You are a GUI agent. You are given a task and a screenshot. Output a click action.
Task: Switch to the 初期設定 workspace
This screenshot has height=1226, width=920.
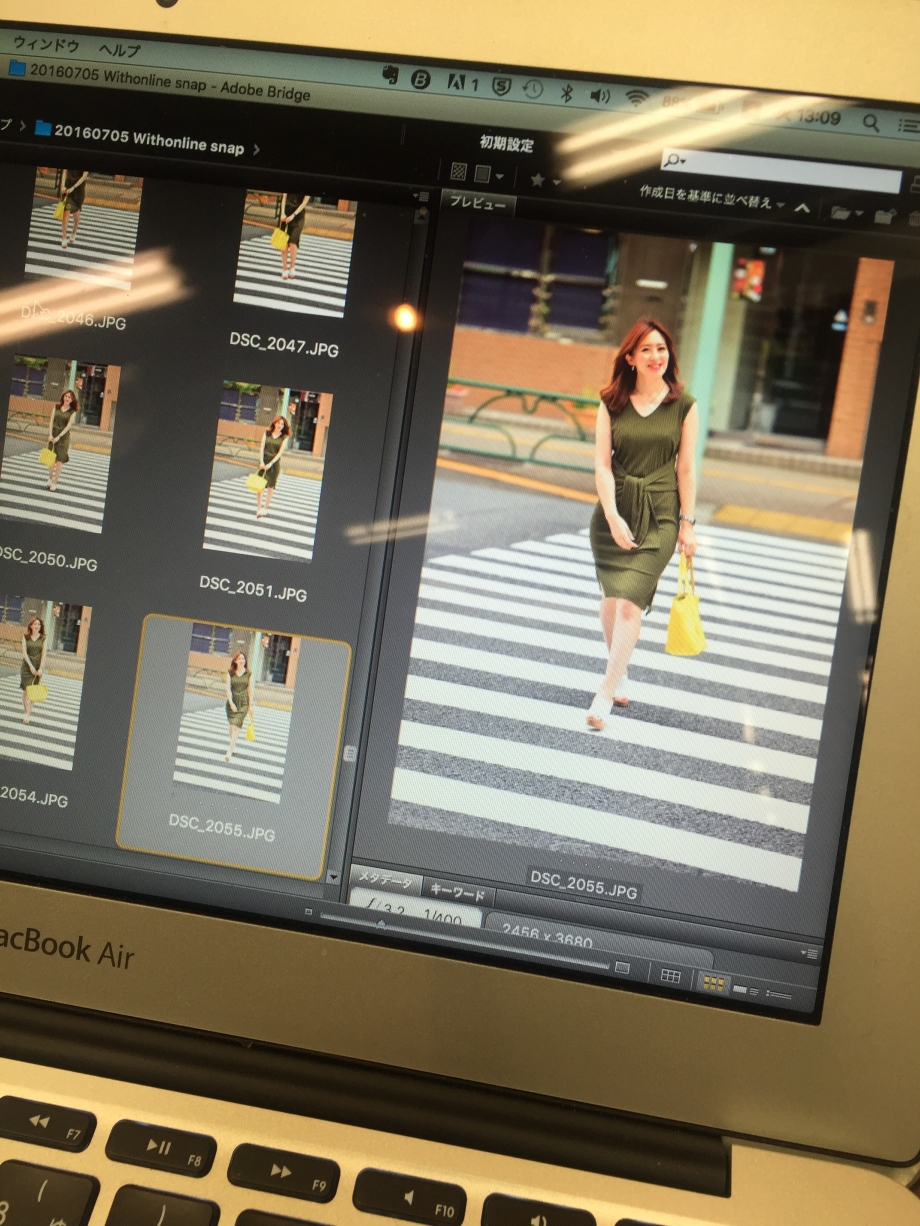(x=507, y=143)
